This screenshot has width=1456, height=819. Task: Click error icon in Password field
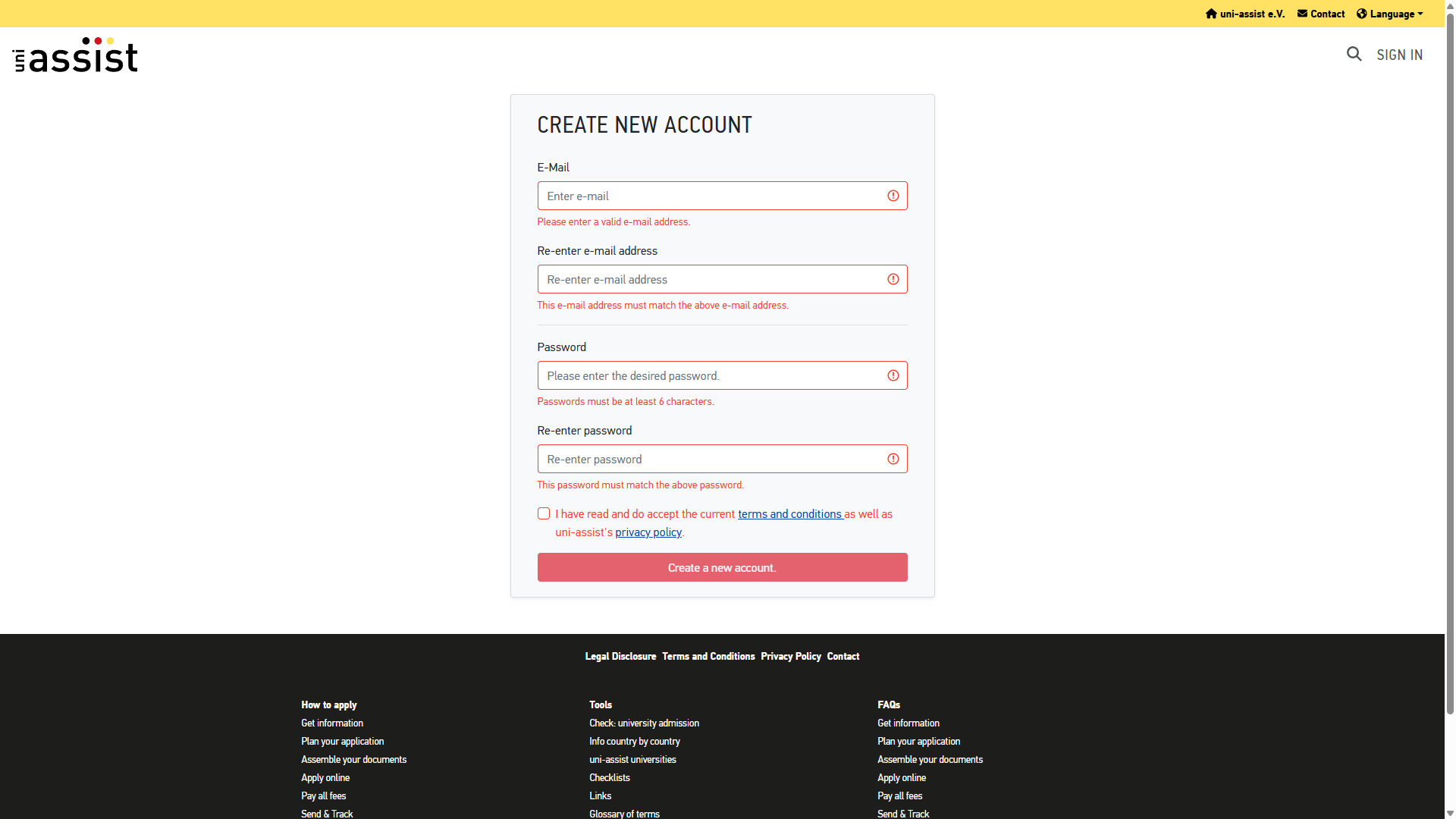click(893, 375)
